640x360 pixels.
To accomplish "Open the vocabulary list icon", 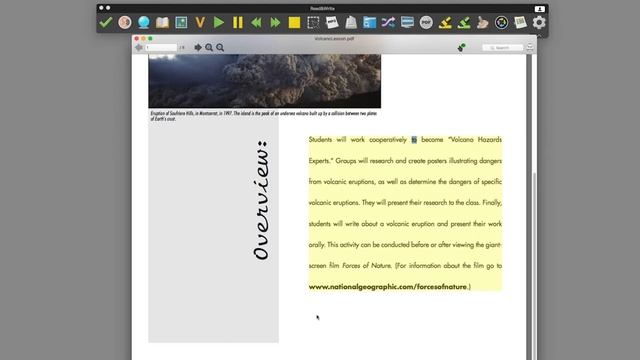I will (x=520, y=22).
